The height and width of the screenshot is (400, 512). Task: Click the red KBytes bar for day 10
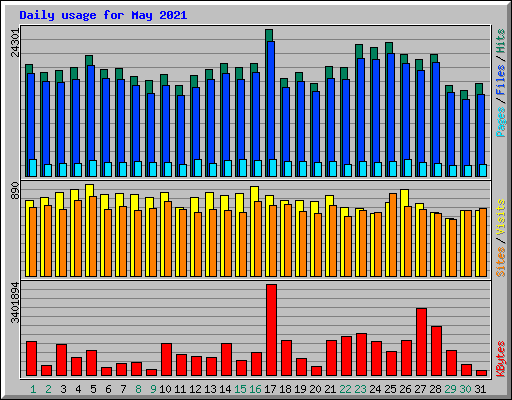166,359
